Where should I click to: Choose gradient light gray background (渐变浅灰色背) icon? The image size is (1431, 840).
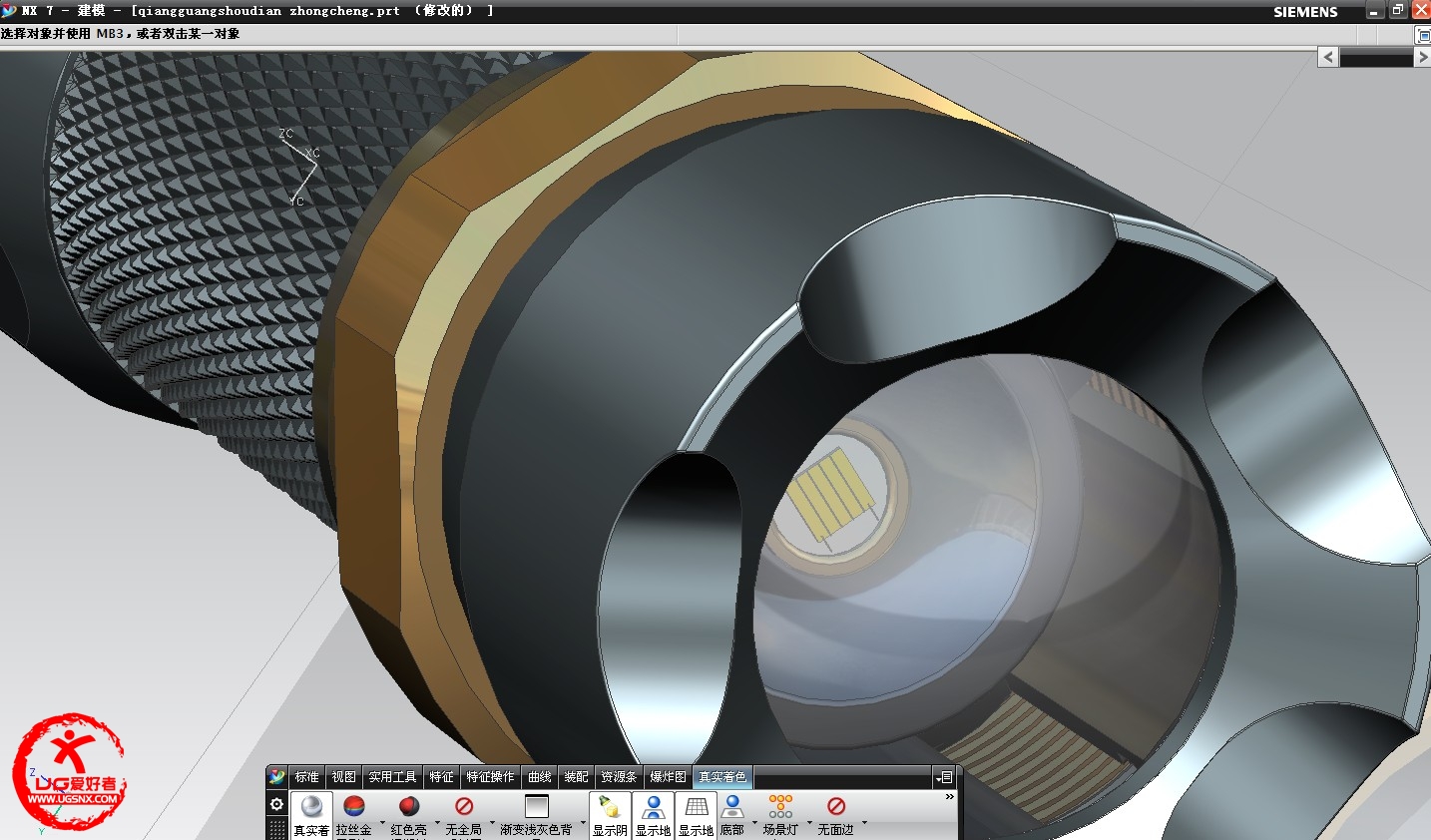[537, 806]
